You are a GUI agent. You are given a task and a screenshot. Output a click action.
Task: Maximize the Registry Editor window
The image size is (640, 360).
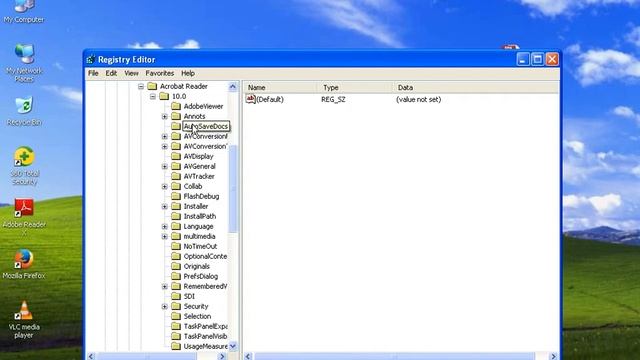pyautogui.click(x=538, y=60)
